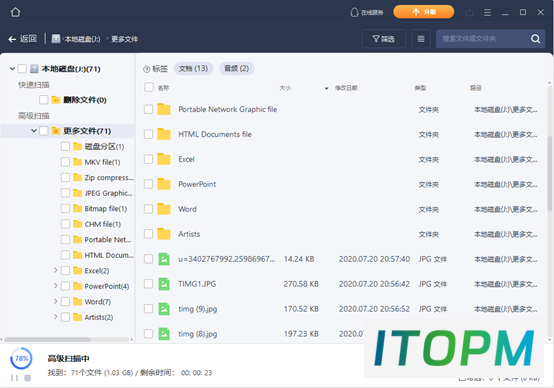Click the sort arrow before modified date

pos(326,88)
